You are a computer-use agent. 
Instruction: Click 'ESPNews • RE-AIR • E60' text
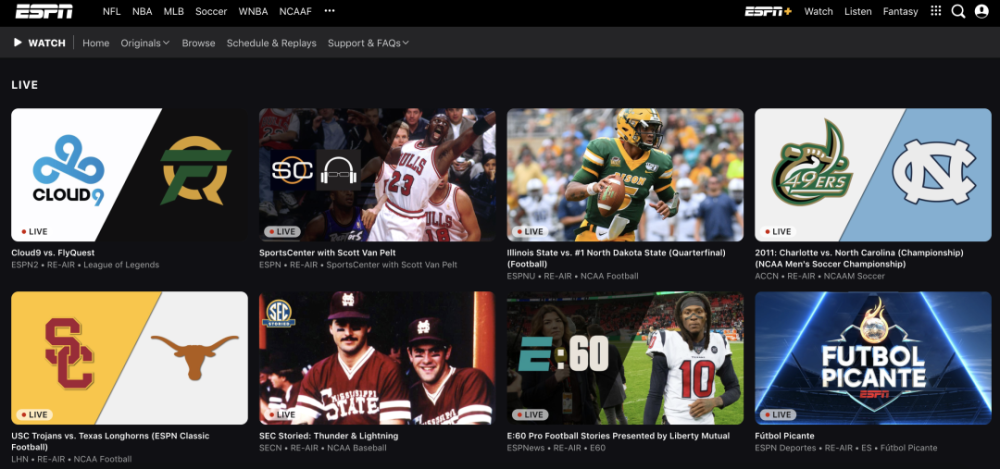pyautogui.click(x=556, y=448)
